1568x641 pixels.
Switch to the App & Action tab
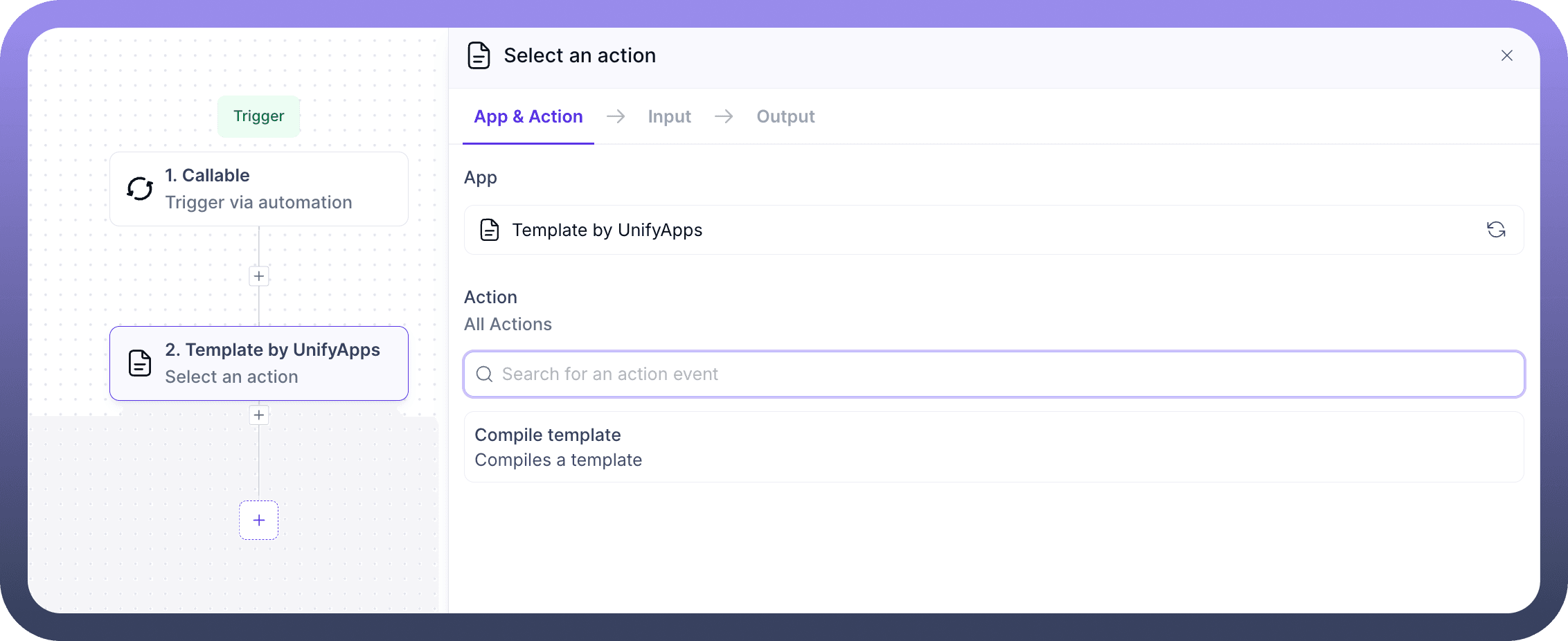click(x=528, y=116)
